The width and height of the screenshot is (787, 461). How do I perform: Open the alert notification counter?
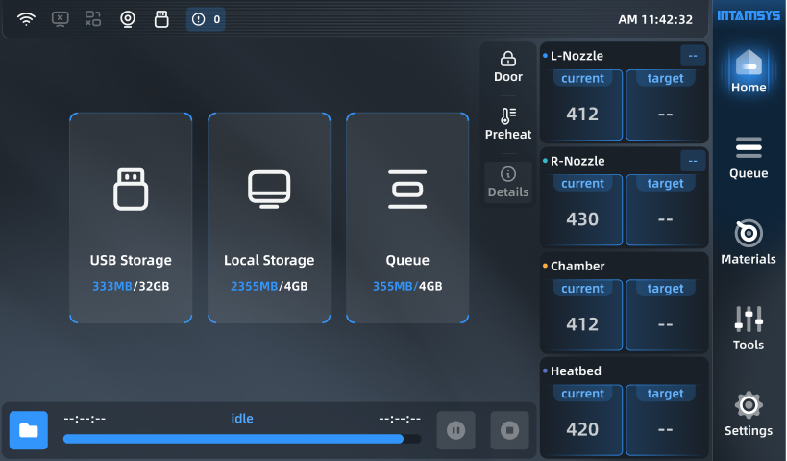[206, 19]
